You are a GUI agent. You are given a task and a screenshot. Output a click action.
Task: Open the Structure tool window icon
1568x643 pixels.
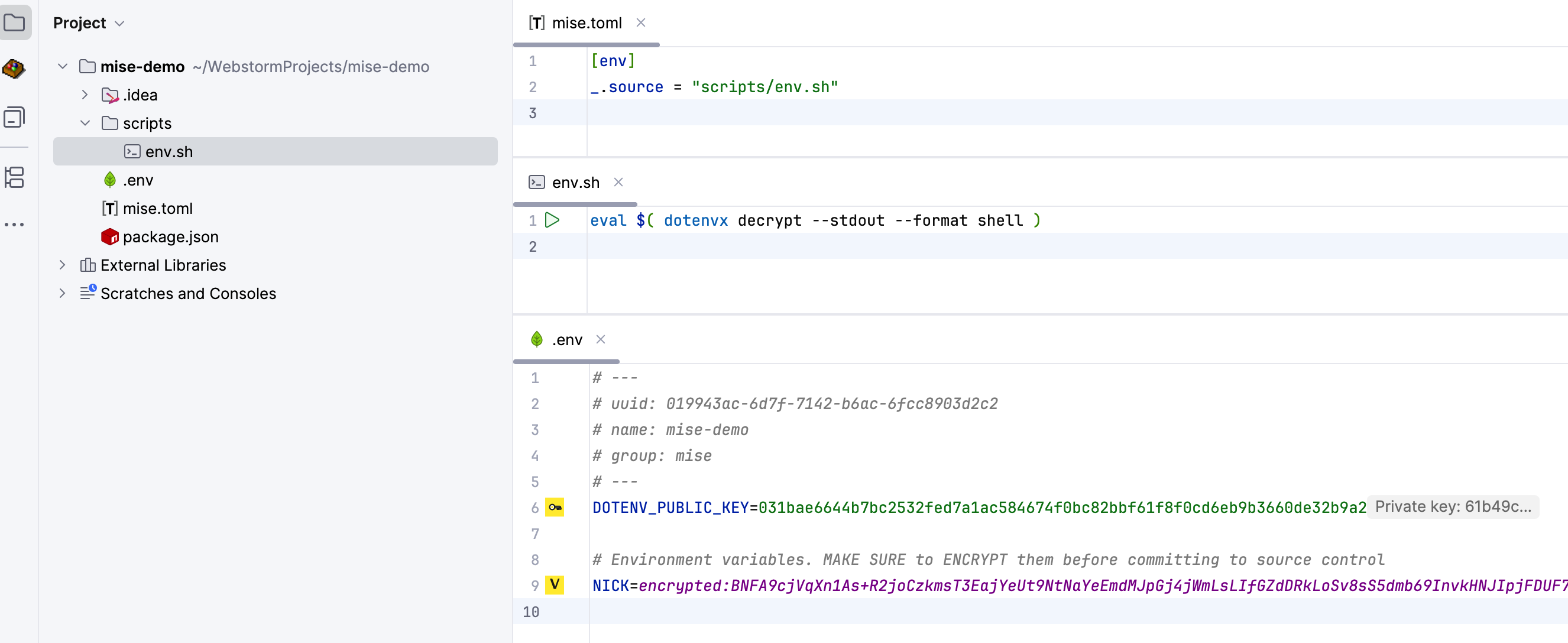[x=15, y=178]
